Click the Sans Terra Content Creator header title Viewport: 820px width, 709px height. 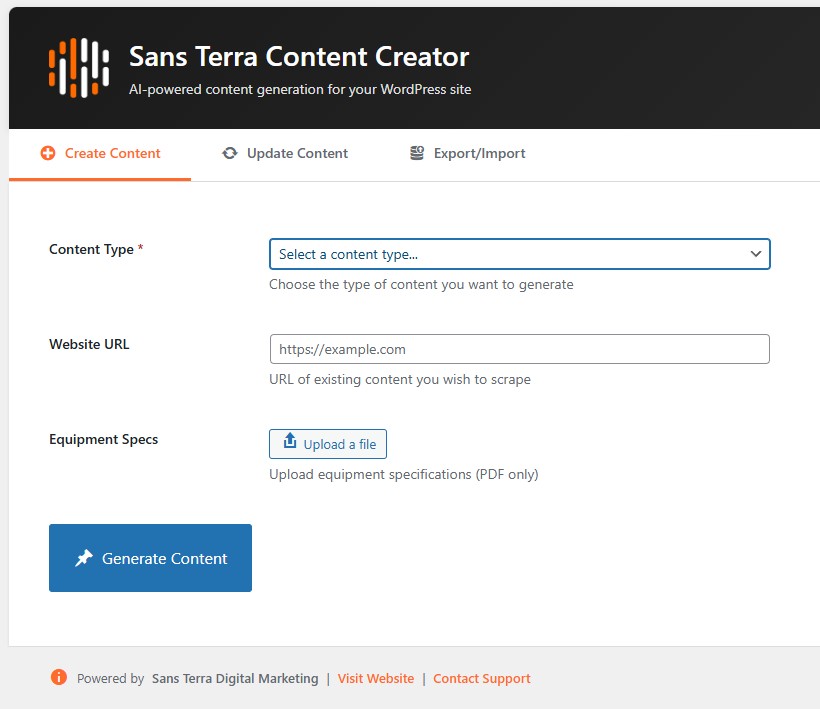(298, 58)
